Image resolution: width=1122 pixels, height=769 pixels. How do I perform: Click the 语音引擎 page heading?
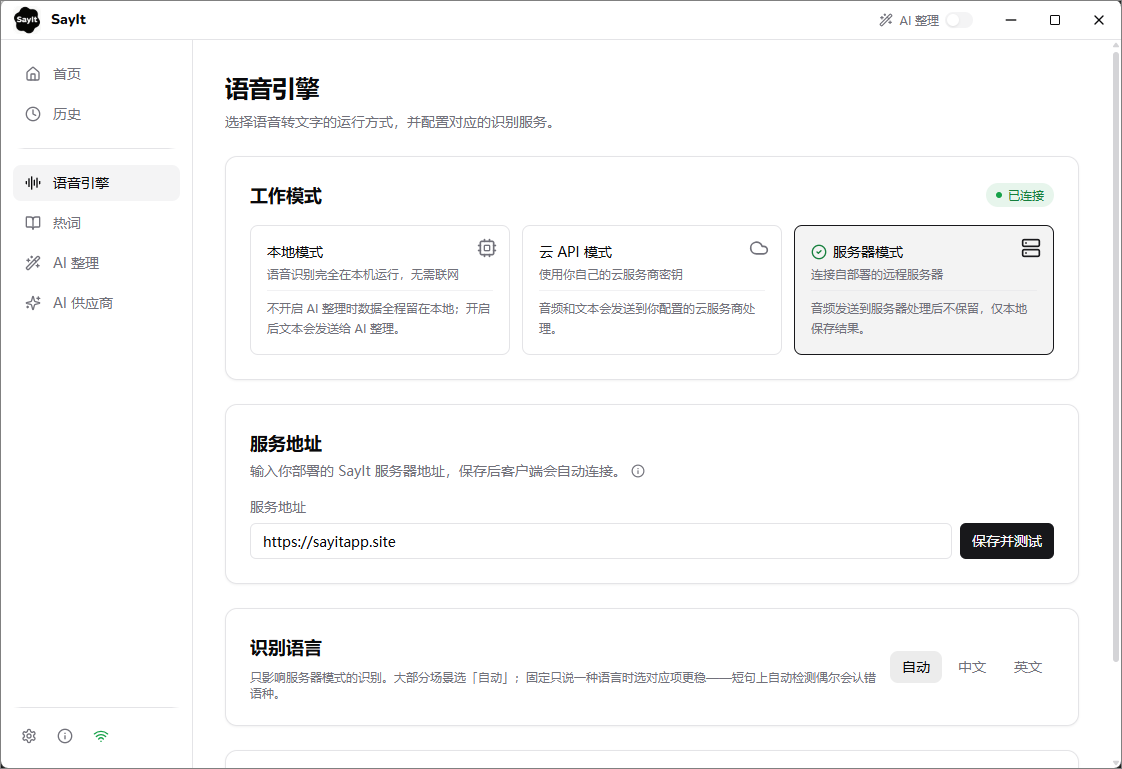point(272,89)
